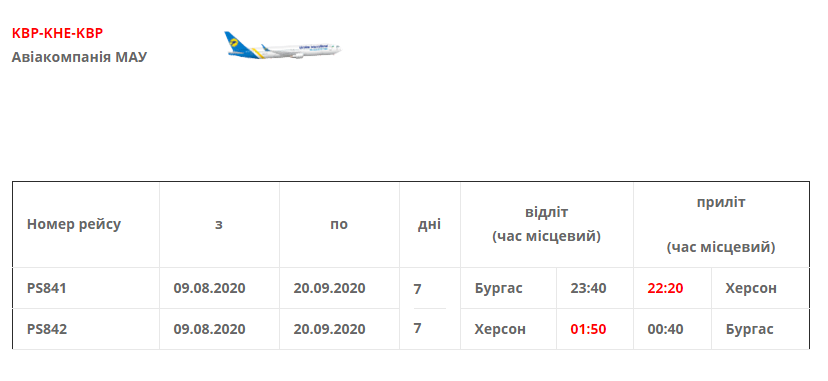The image size is (828, 381).
Task: Select the red KBP-KHE-KBP route heading
Action: coord(57,33)
